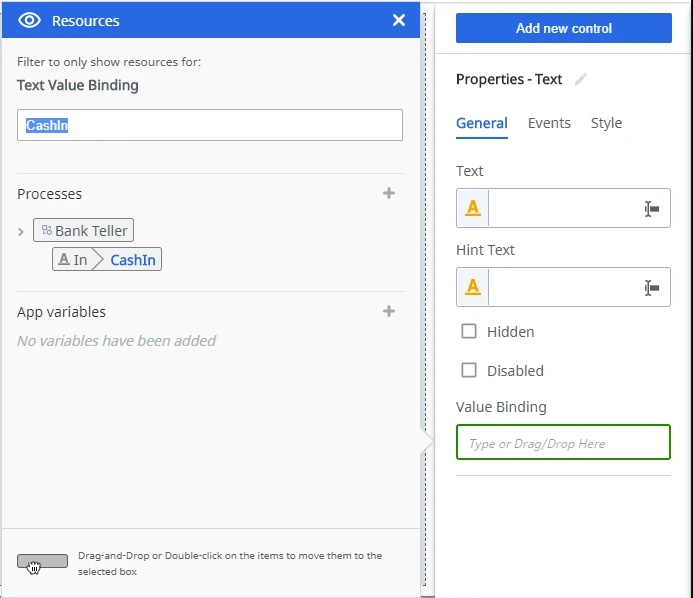This screenshot has height=598, width=693.
Task: Add a new process with the plus icon
Action: click(389, 193)
